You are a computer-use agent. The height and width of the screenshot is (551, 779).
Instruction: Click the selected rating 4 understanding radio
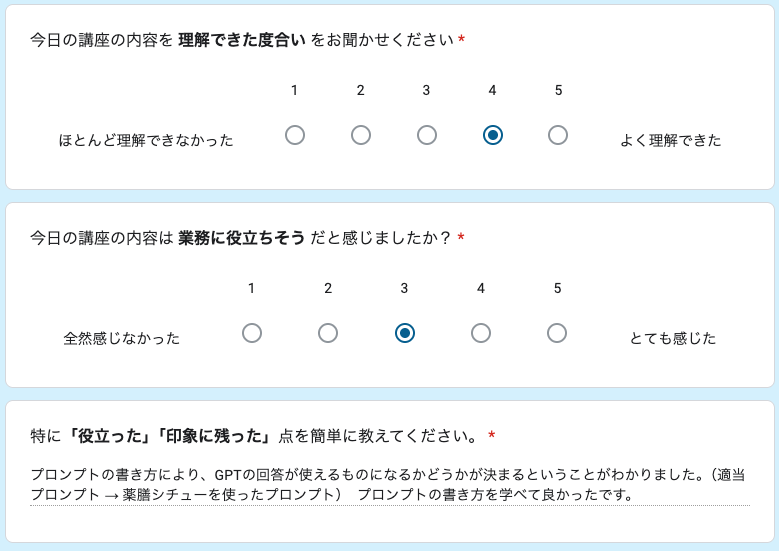pyautogui.click(x=492, y=135)
